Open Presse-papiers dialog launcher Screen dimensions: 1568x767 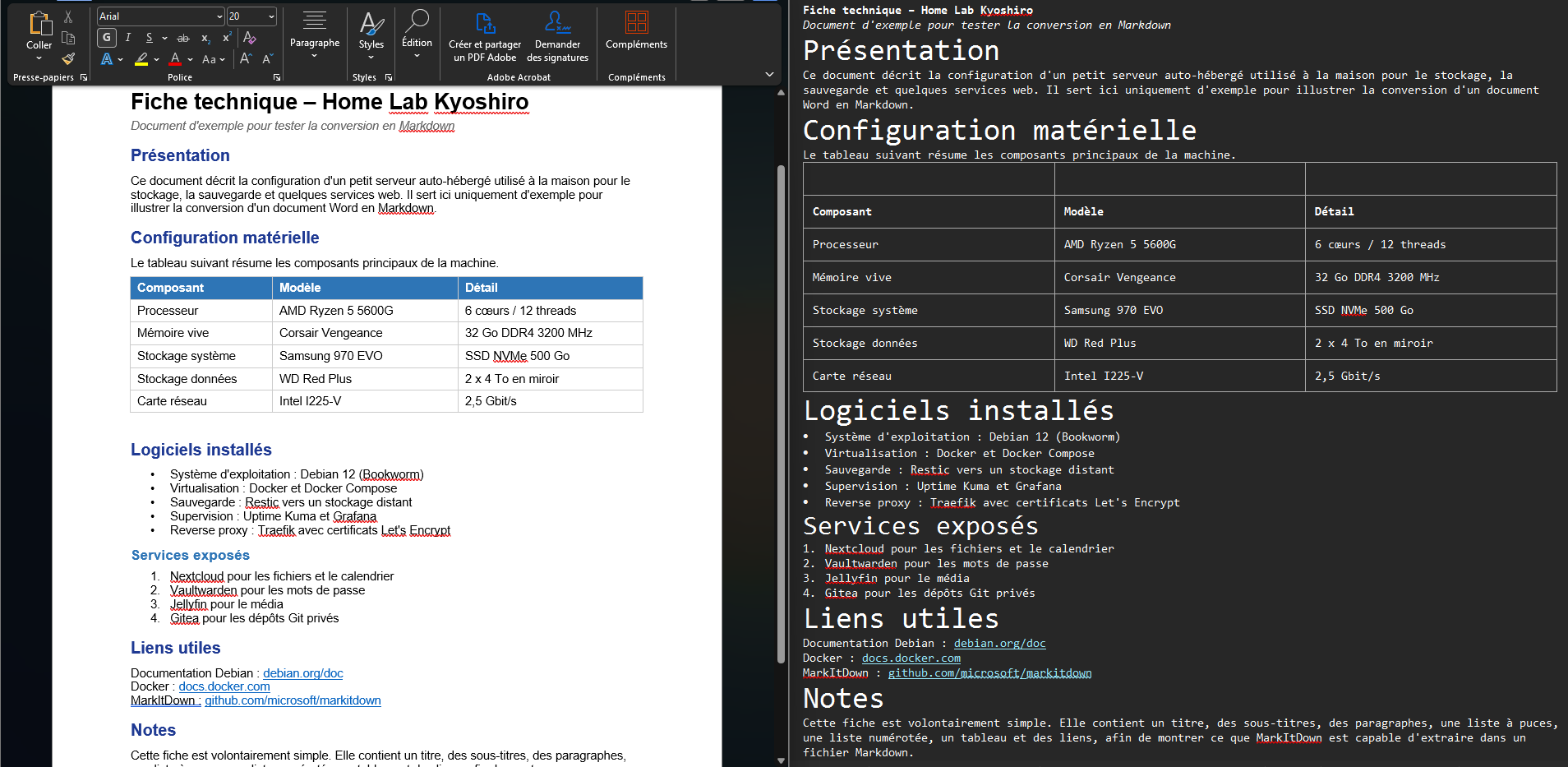[x=84, y=77]
